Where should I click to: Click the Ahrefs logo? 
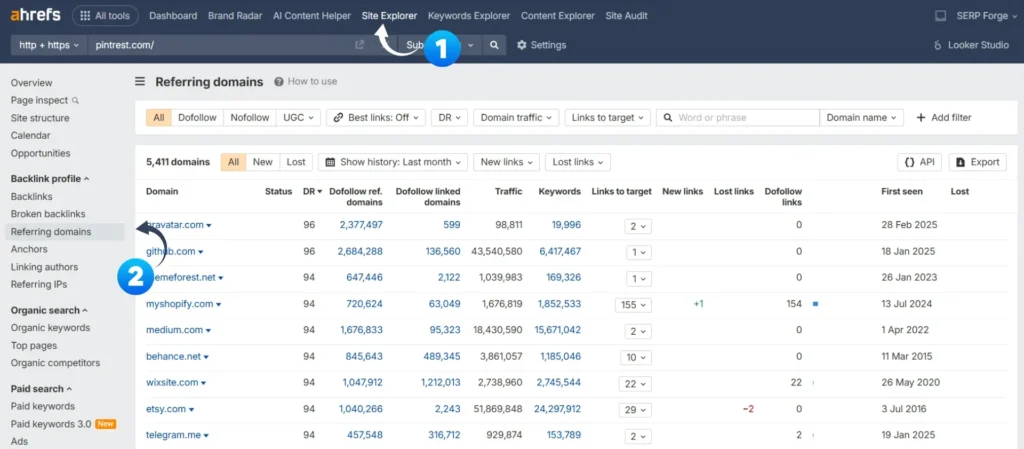35,16
